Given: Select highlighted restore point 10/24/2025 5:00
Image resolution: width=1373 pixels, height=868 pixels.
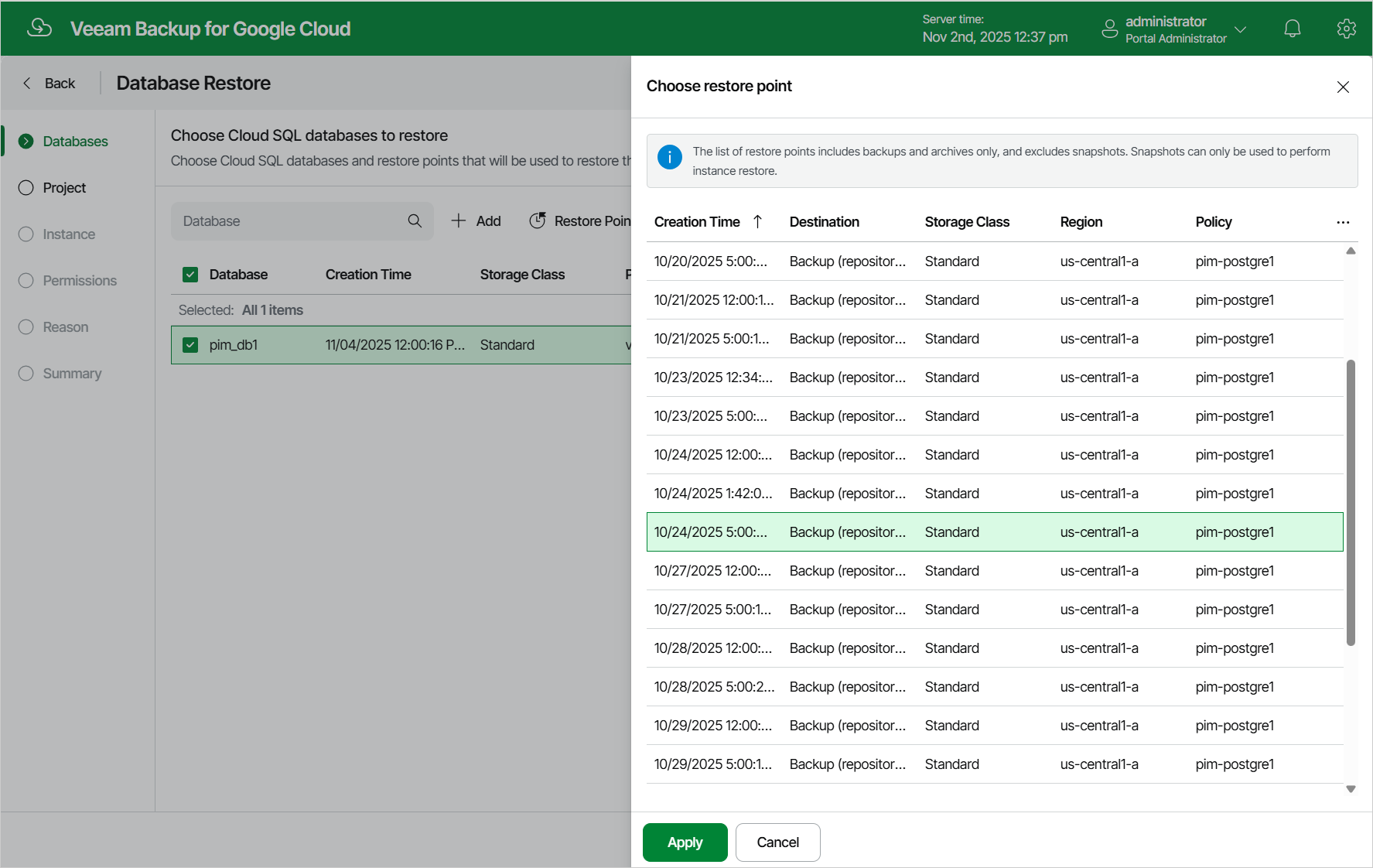Looking at the screenshot, I should click(x=995, y=532).
